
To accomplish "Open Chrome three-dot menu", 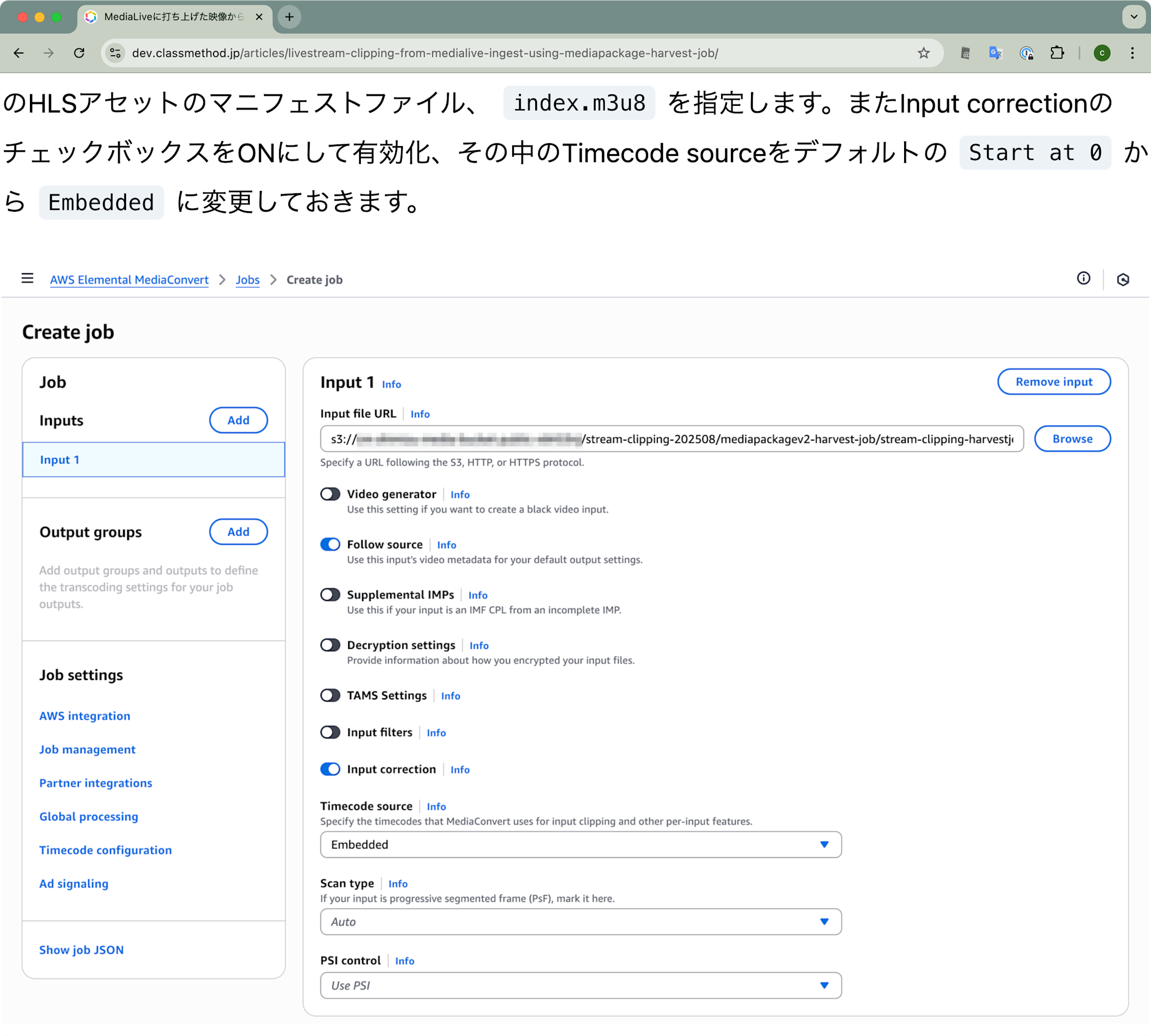I will coord(1133,53).
